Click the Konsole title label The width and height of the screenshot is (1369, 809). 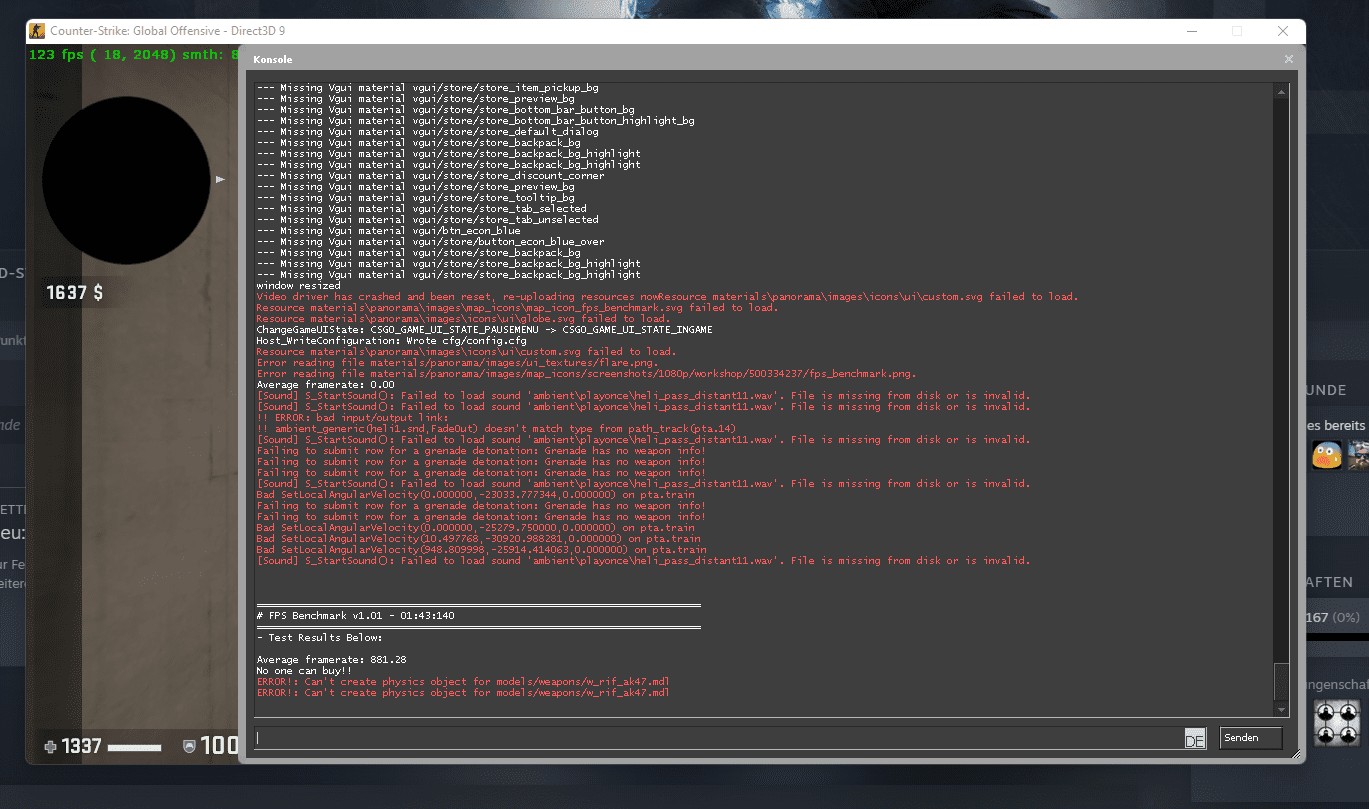point(273,60)
